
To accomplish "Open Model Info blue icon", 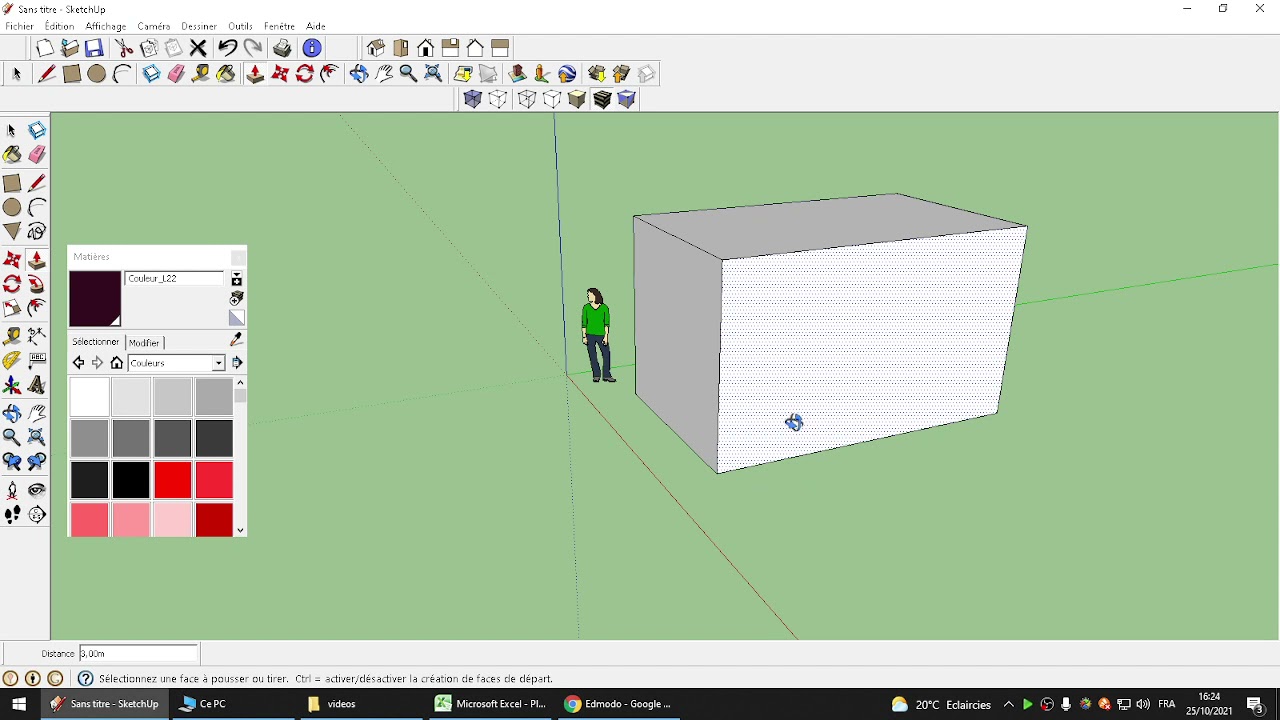I will 312,48.
